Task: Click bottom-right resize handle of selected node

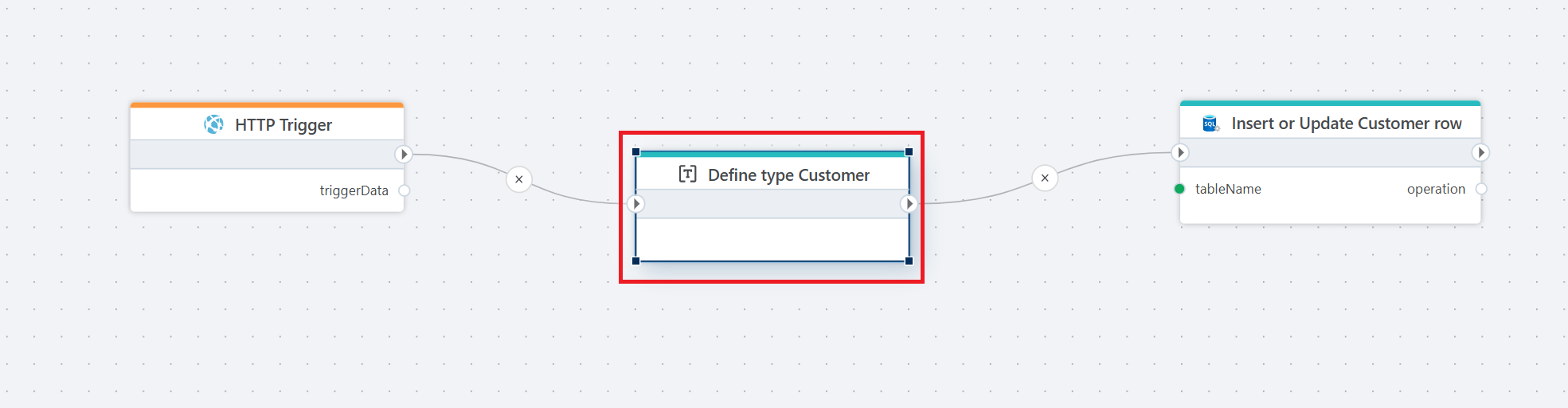Action: coord(909,261)
